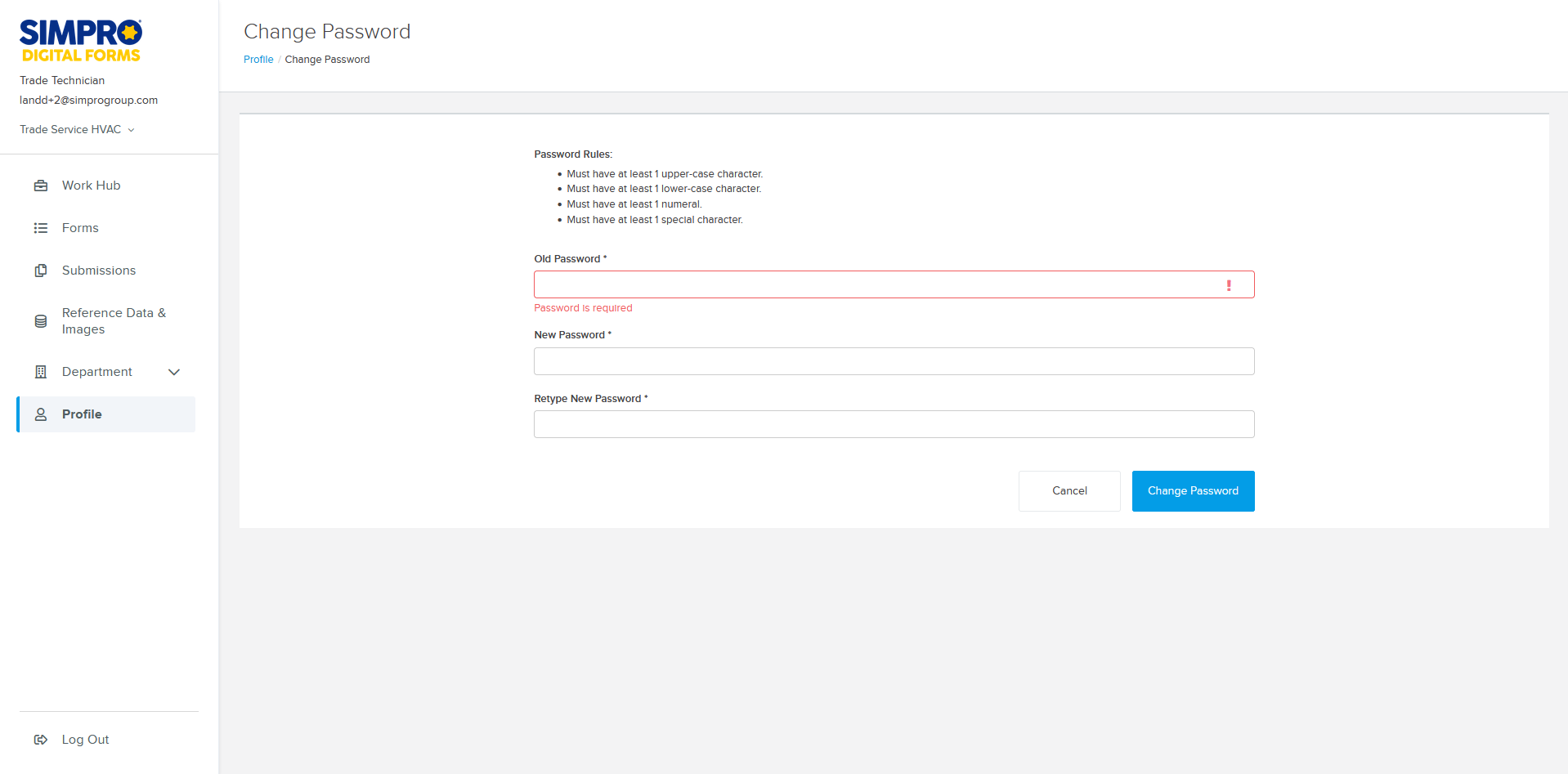
Task: Click the Cancel button
Action: (1069, 490)
